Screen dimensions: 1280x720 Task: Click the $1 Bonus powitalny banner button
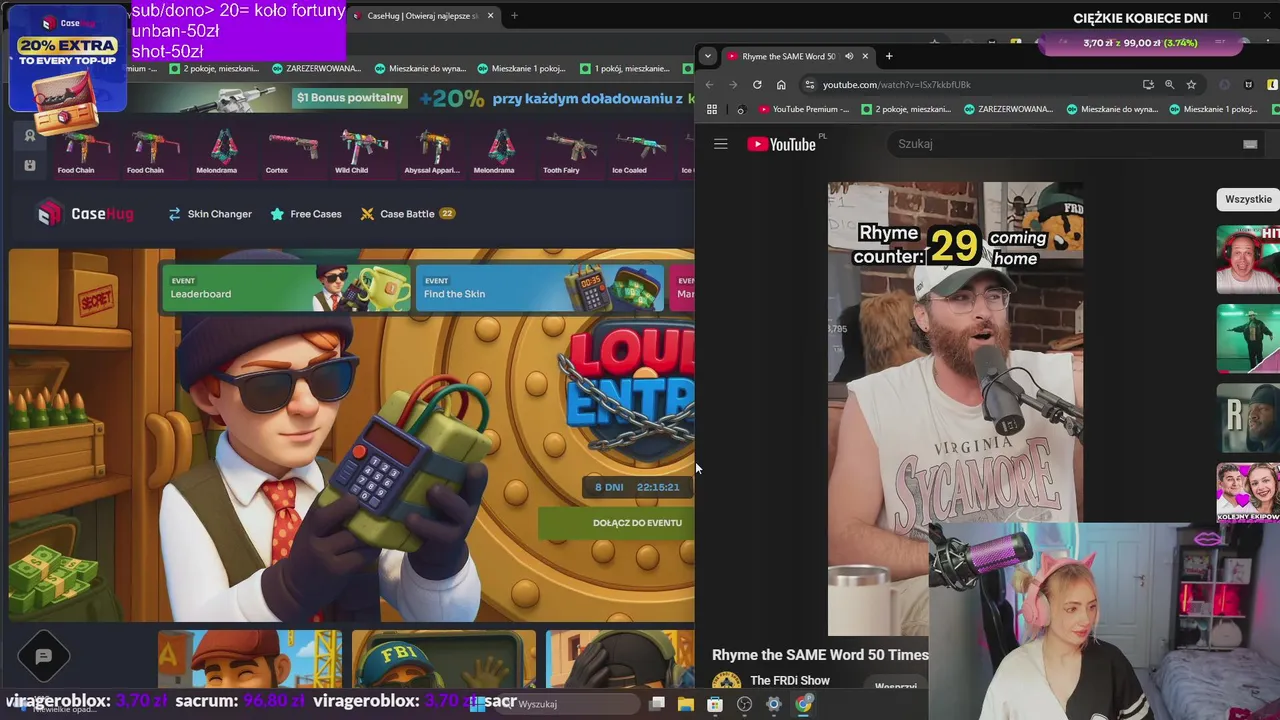(350, 98)
